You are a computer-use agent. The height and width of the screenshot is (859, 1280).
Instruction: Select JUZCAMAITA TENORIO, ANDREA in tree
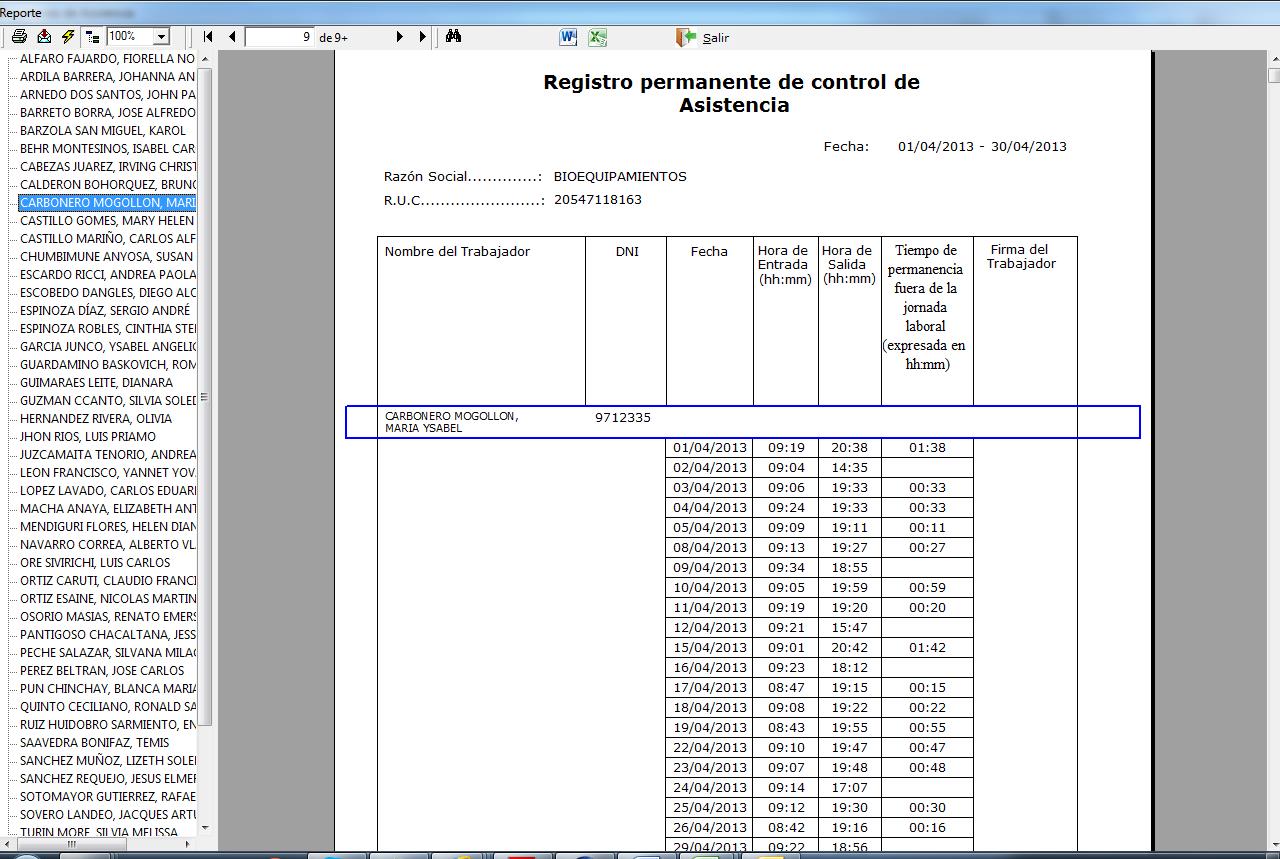point(107,454)
